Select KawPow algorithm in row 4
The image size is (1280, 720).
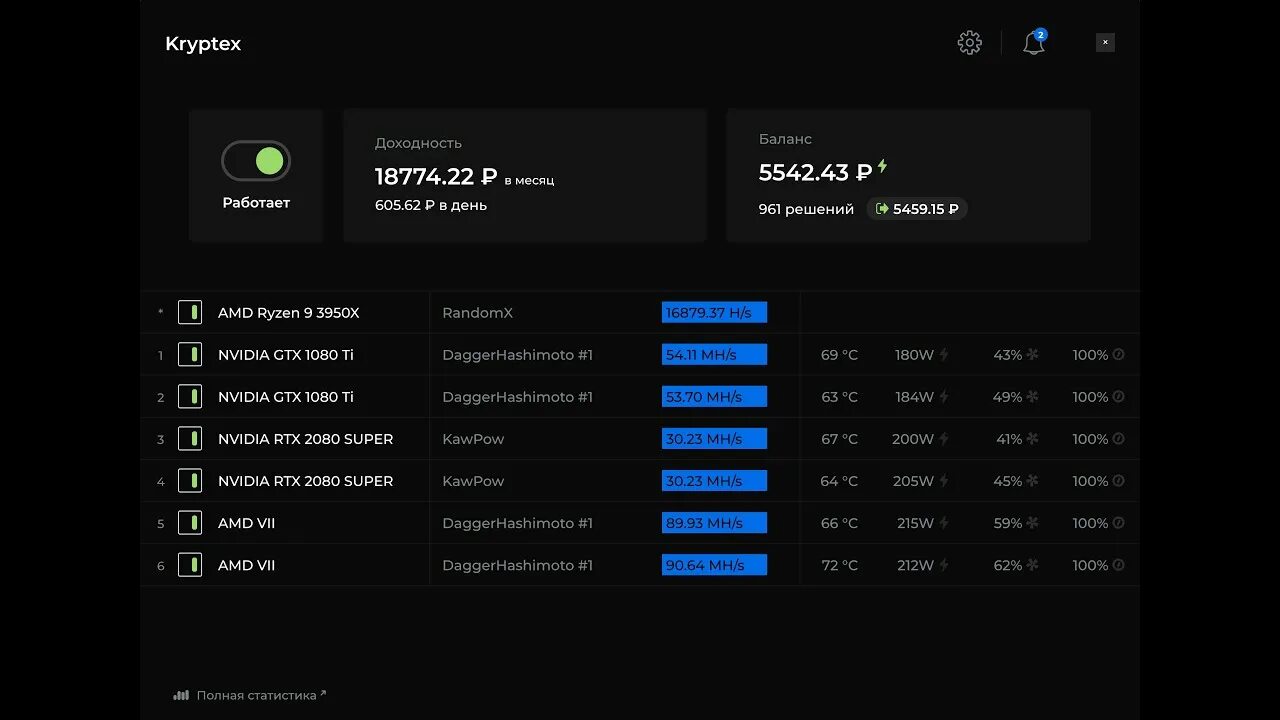(x=473, y=481)
